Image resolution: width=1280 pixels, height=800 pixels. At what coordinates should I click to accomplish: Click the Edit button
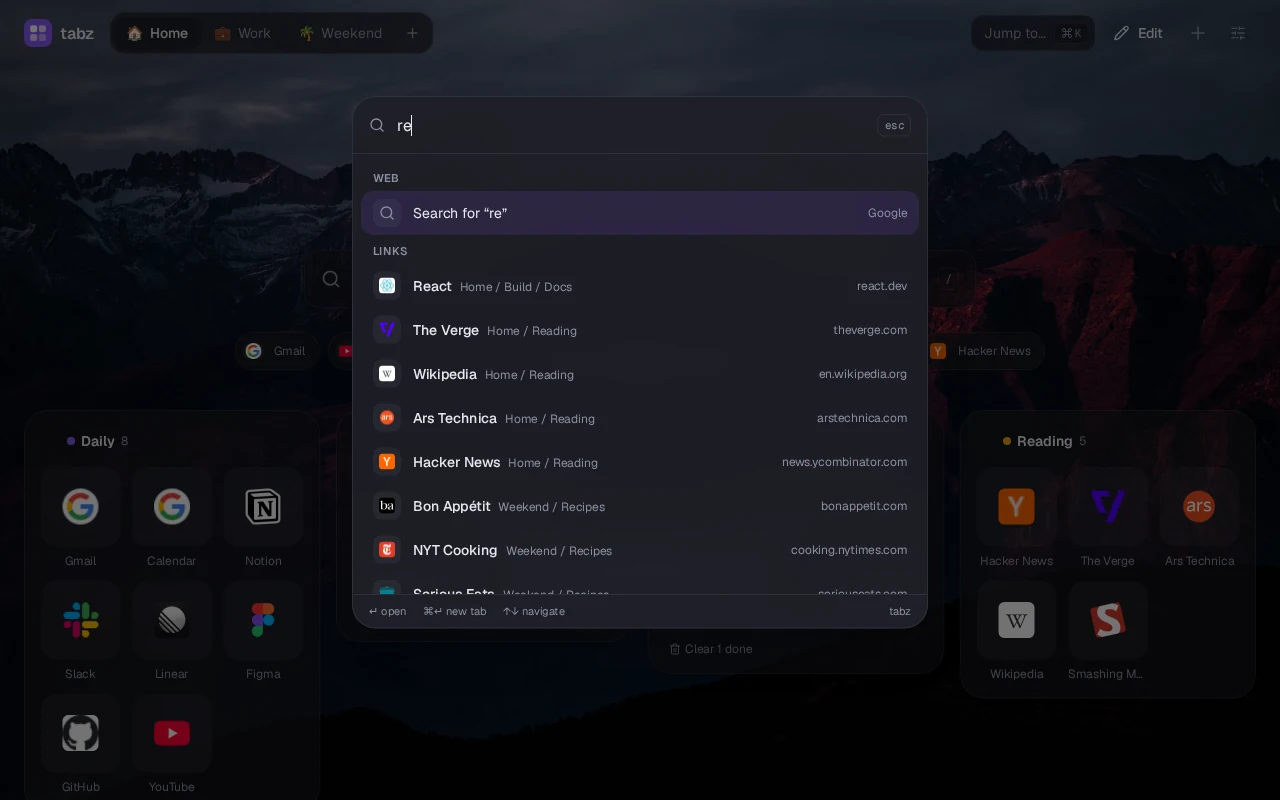(1138, 33)
